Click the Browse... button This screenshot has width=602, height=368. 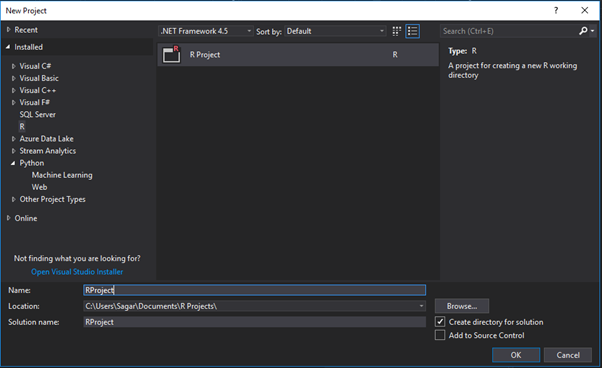[x=462, y=306]
